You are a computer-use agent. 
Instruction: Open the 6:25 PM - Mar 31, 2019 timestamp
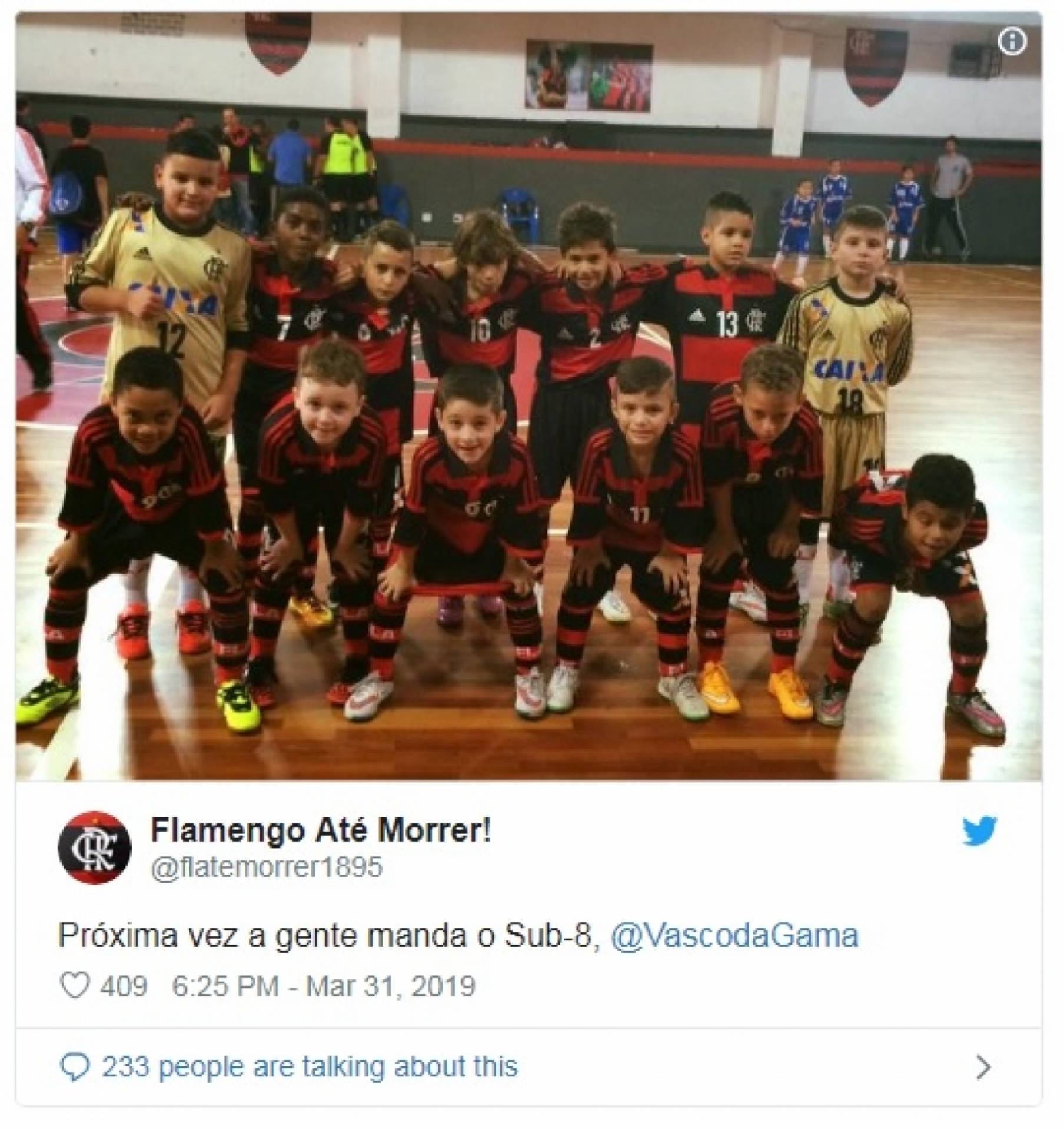[x=323, y=986]
